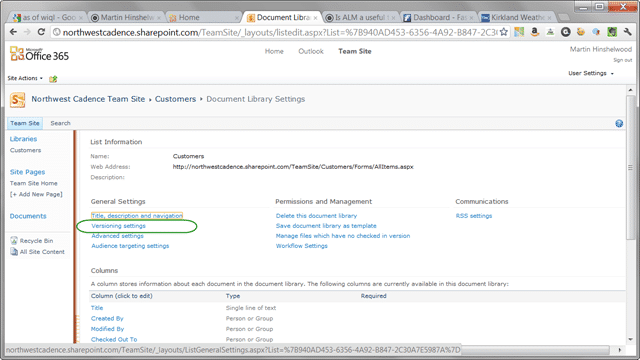Open Manage files with no checked in version
Viewport: 640px width, 360px height.
tap(343, 236)
